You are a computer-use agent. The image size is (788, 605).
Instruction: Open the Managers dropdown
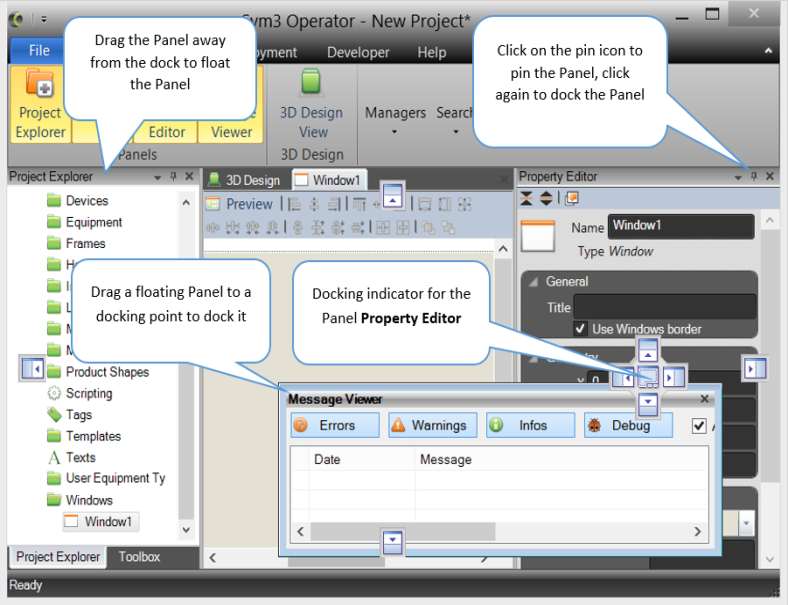click(395, 121)
